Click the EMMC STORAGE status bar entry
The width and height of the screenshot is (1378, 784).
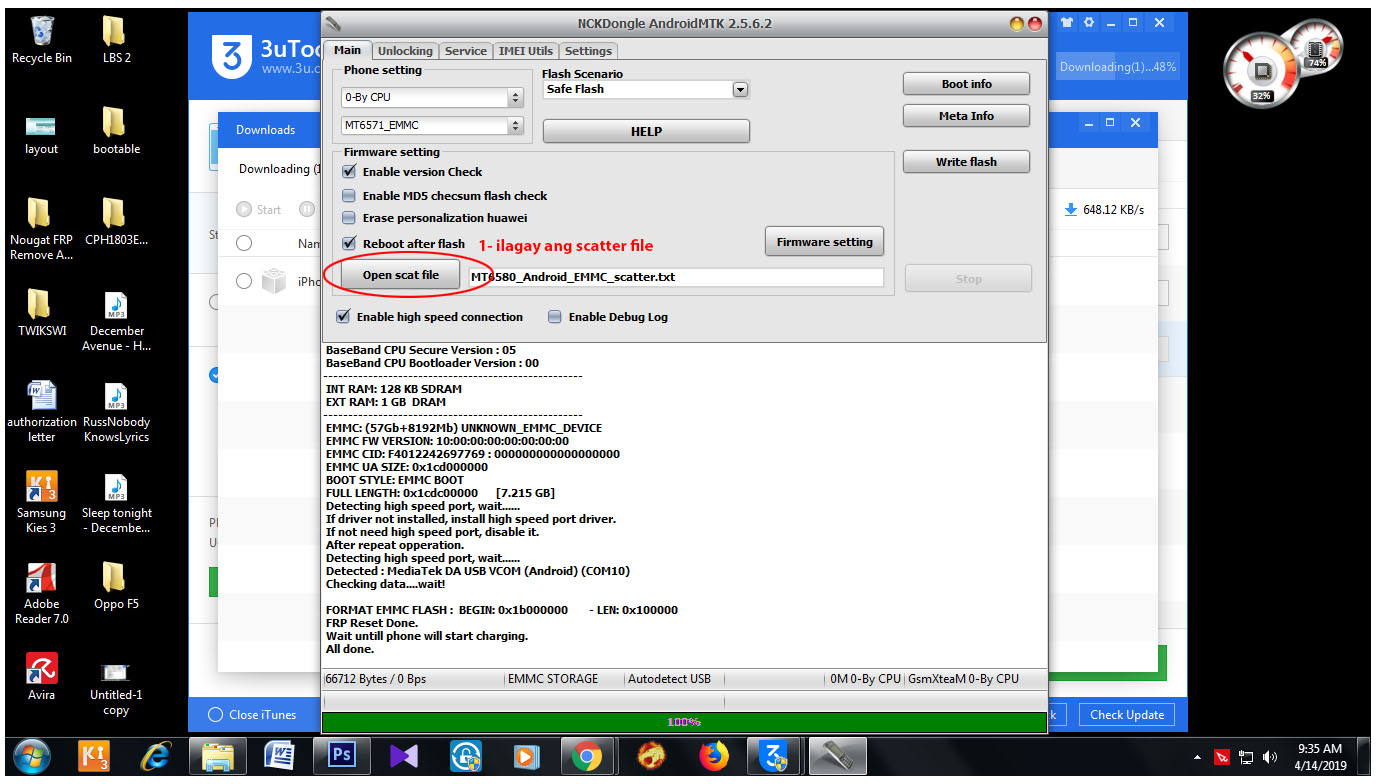(x=552, y=679)
